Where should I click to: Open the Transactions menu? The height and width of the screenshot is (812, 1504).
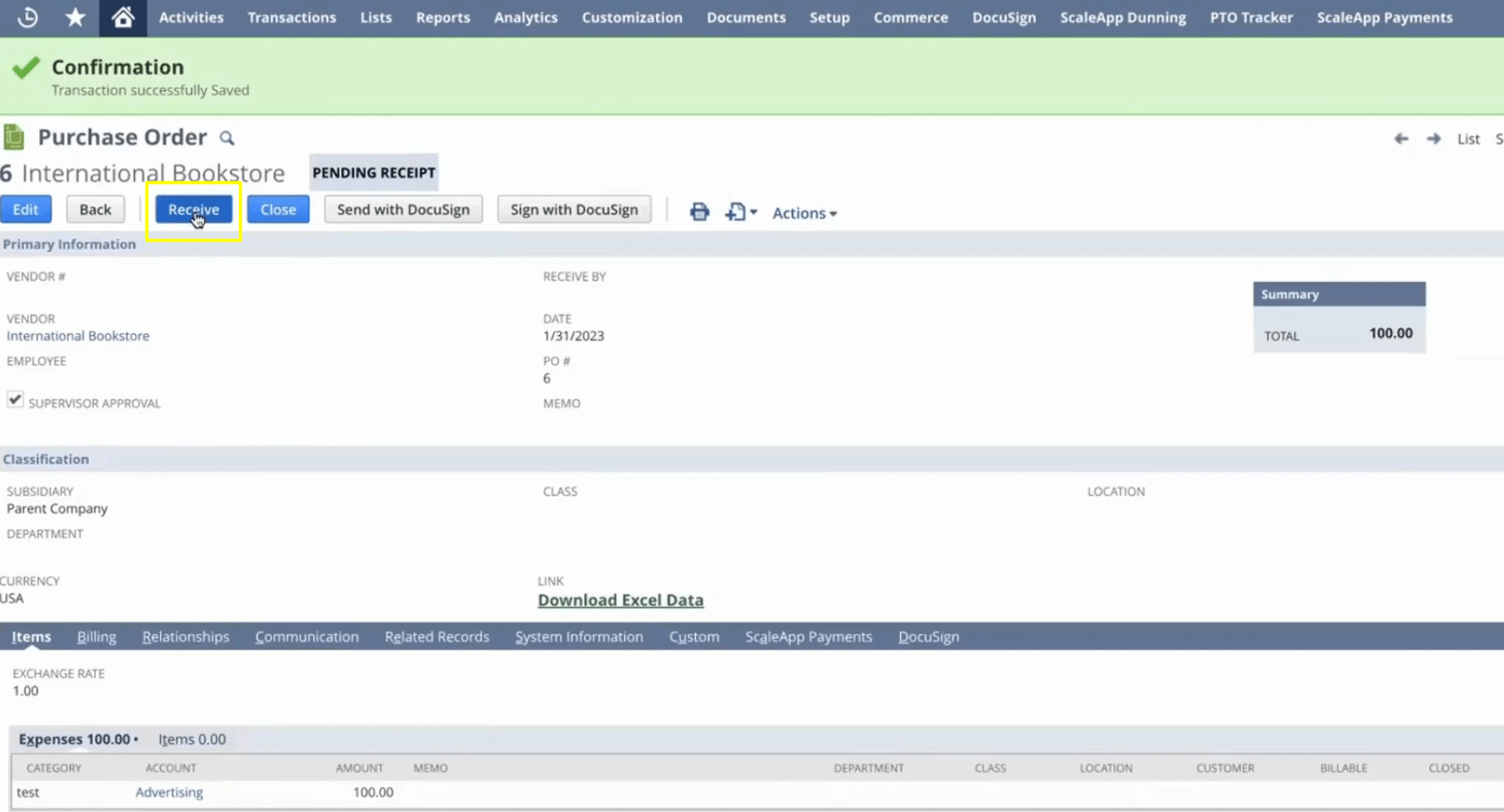(x=291, y=17)
